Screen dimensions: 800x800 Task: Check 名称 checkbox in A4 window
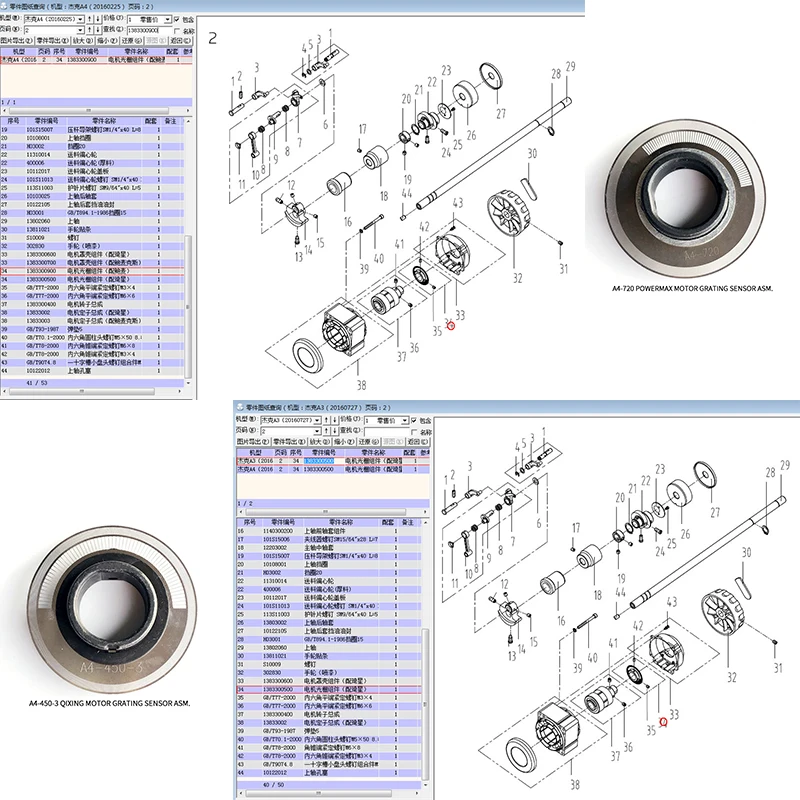(x=177, y=31)
